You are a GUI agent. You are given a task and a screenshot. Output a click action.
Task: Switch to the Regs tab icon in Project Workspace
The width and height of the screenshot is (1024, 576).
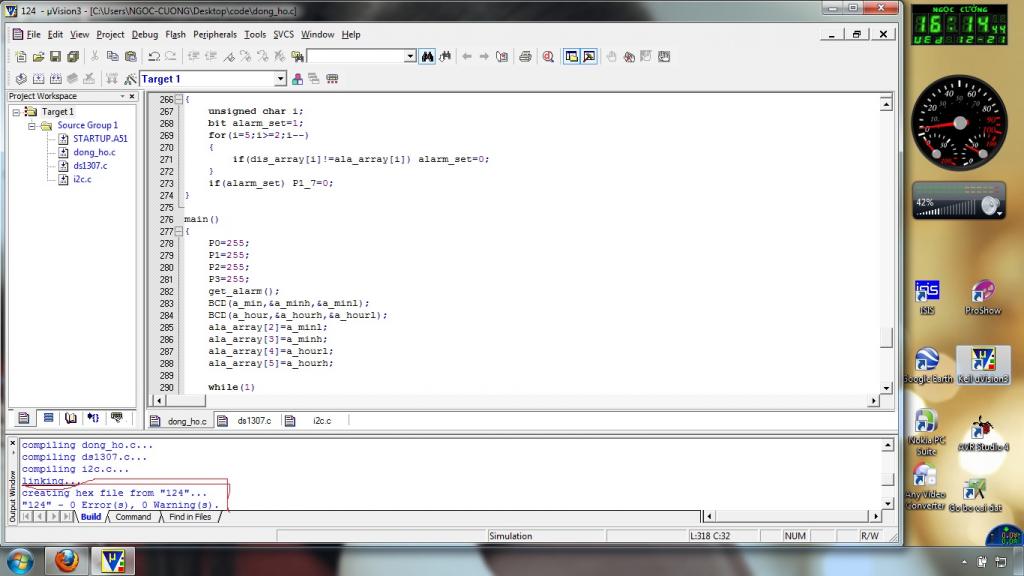pyautogui.click(x=48, y=418)
